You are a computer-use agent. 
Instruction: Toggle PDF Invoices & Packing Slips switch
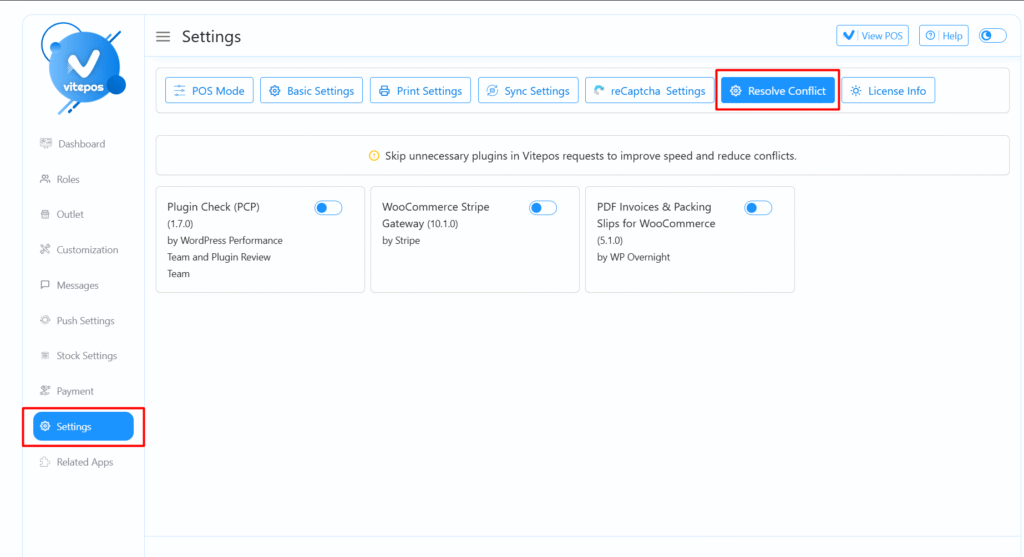758,208
